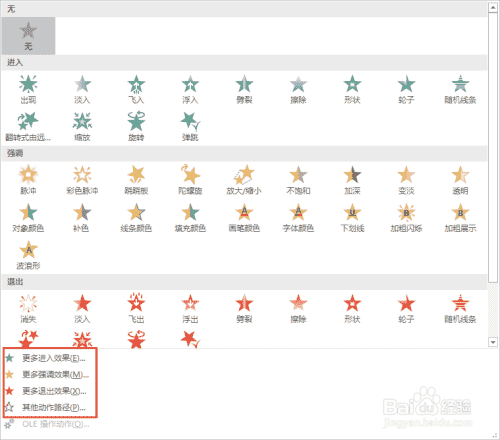Select the 随机线条 entrance animation
Image resolution: width=500 pixels, height=440 pixels.
click(460, 89)
